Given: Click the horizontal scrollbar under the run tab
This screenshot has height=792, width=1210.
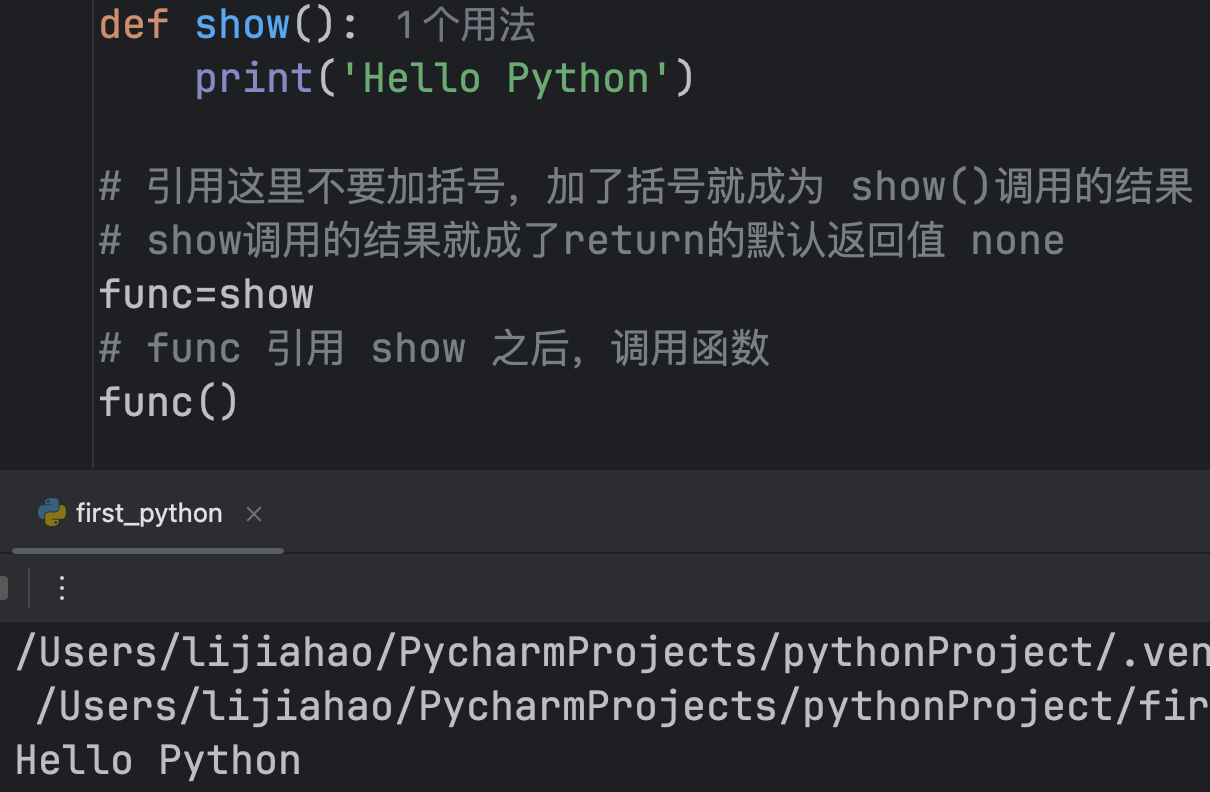Looking at the screenshot, I should tap(150, 550).
